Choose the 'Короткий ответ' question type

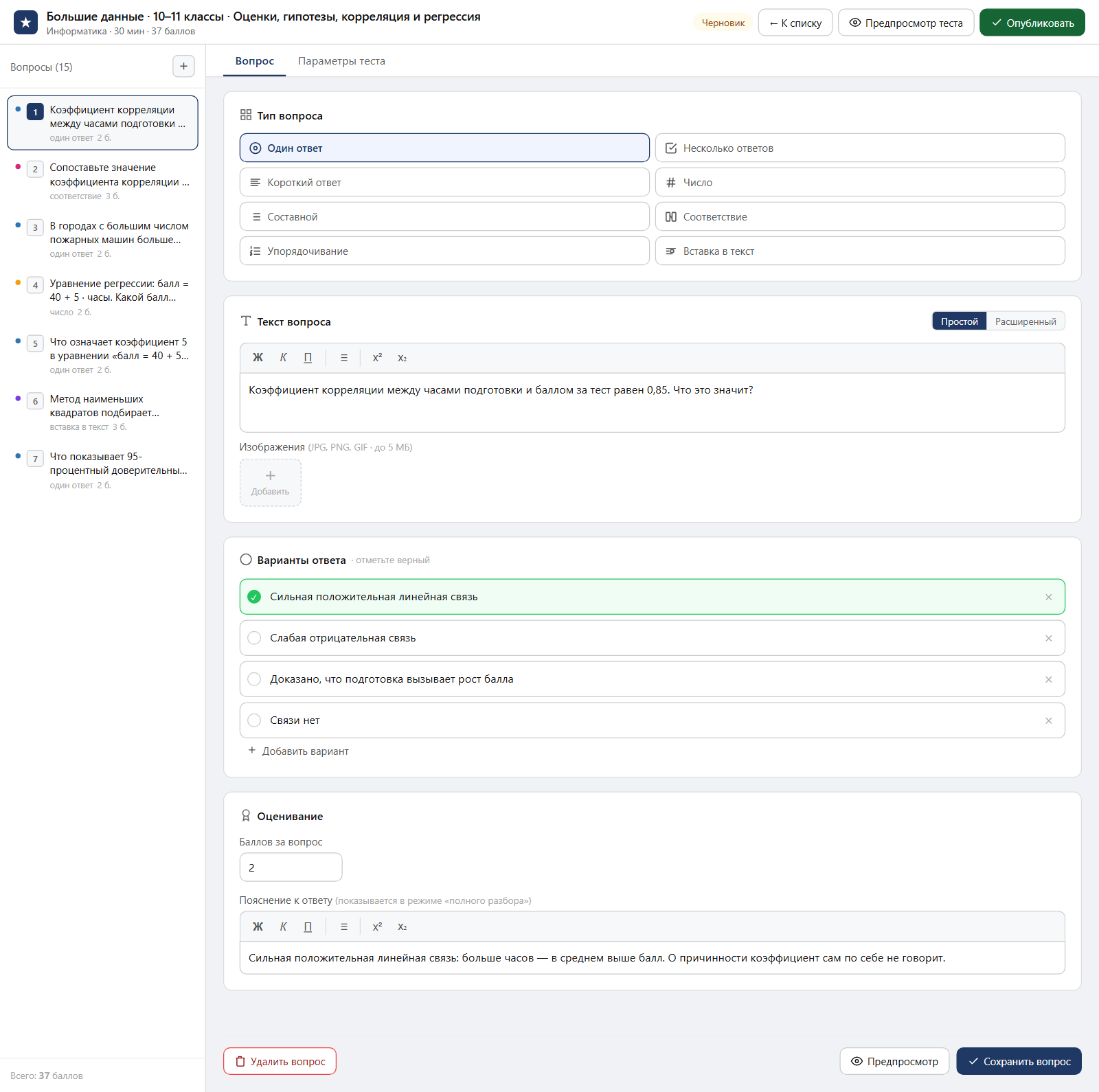coord(444,182)
